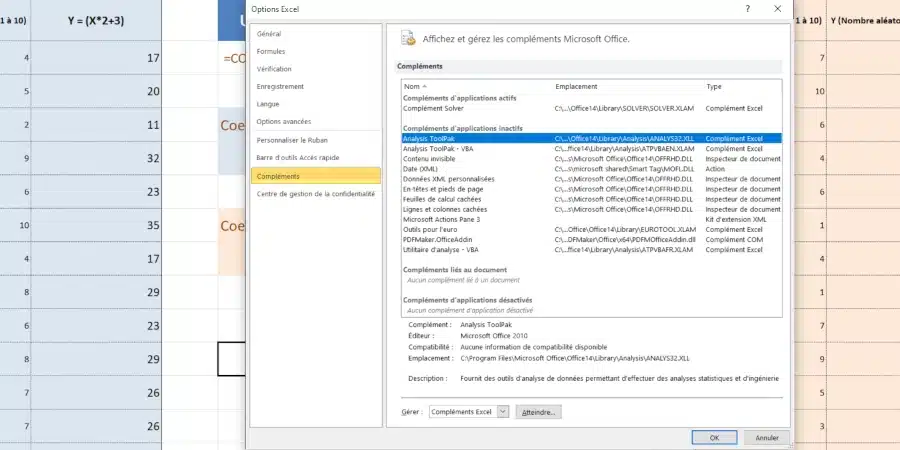This screenshot has width=900, height=450.
Task: Select PDFMaker.OfficeAddin row
Action: (592, 239)
